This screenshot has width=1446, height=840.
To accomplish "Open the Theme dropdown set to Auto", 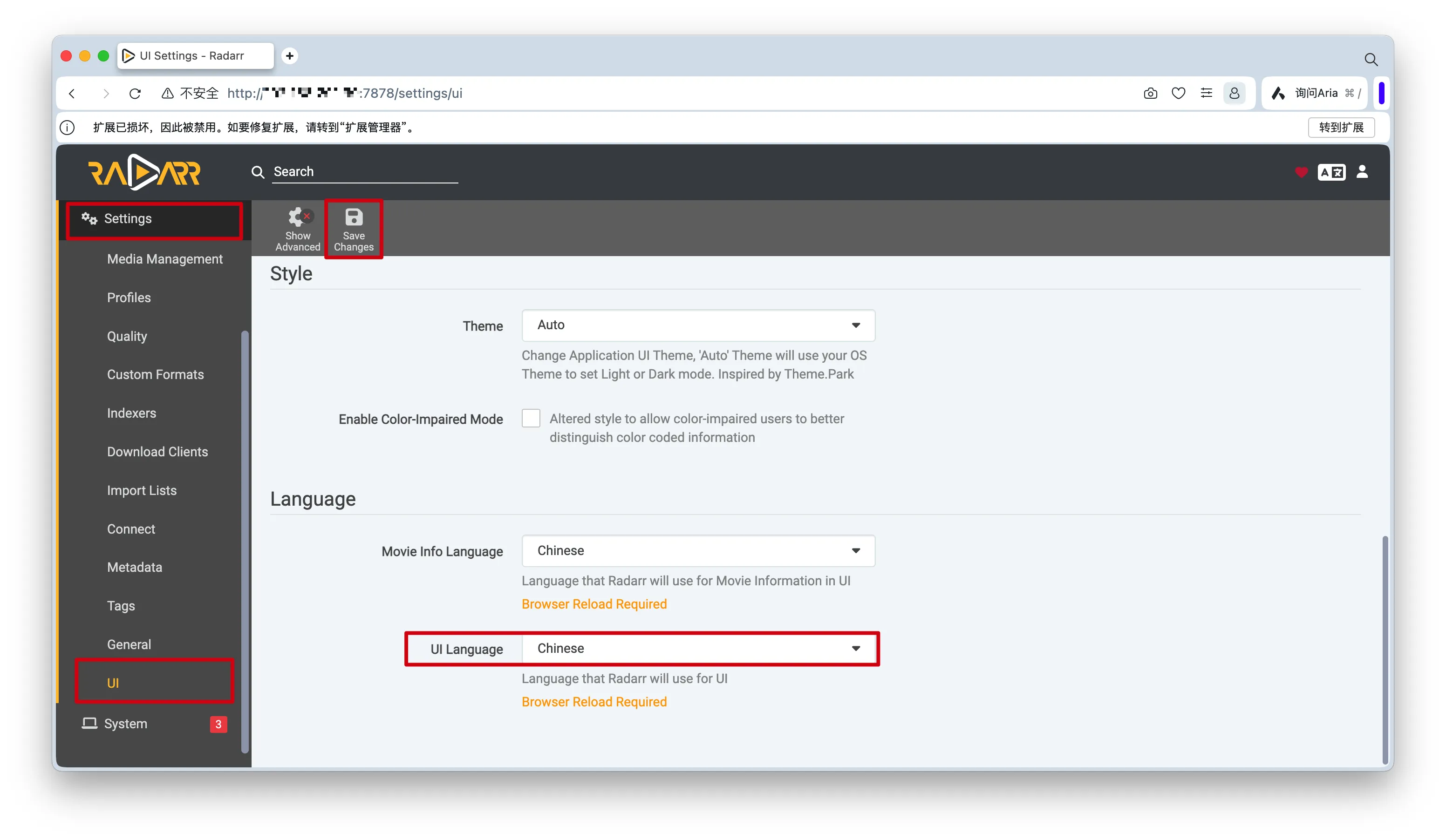I will (698, 325).
